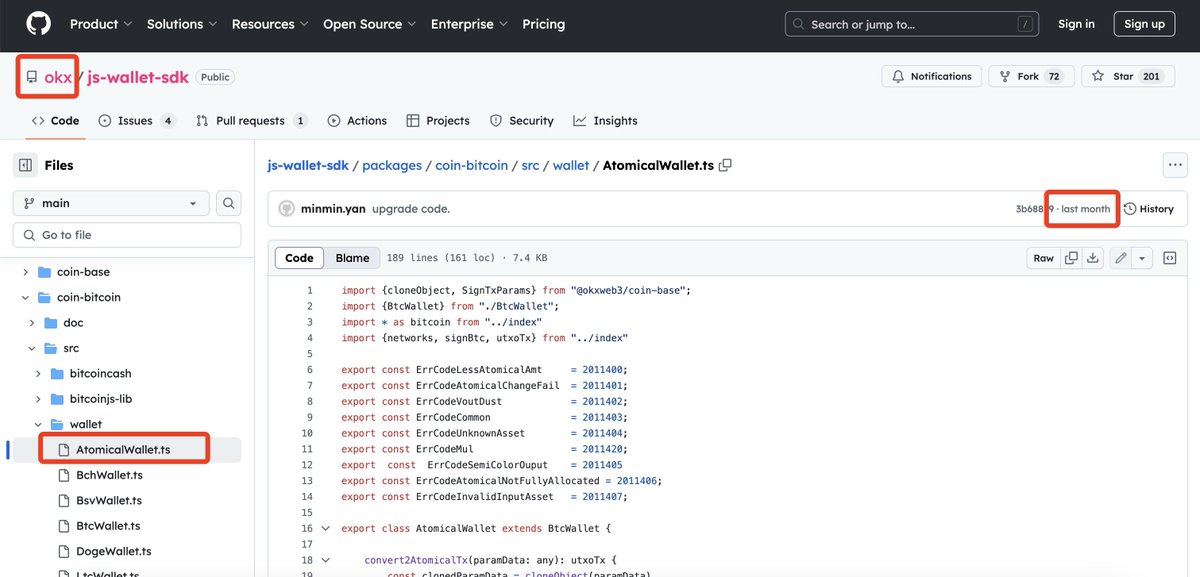Open the Solutions menu
The width and height of the screenshot is (1200, 577).
[x=181, y=24]
